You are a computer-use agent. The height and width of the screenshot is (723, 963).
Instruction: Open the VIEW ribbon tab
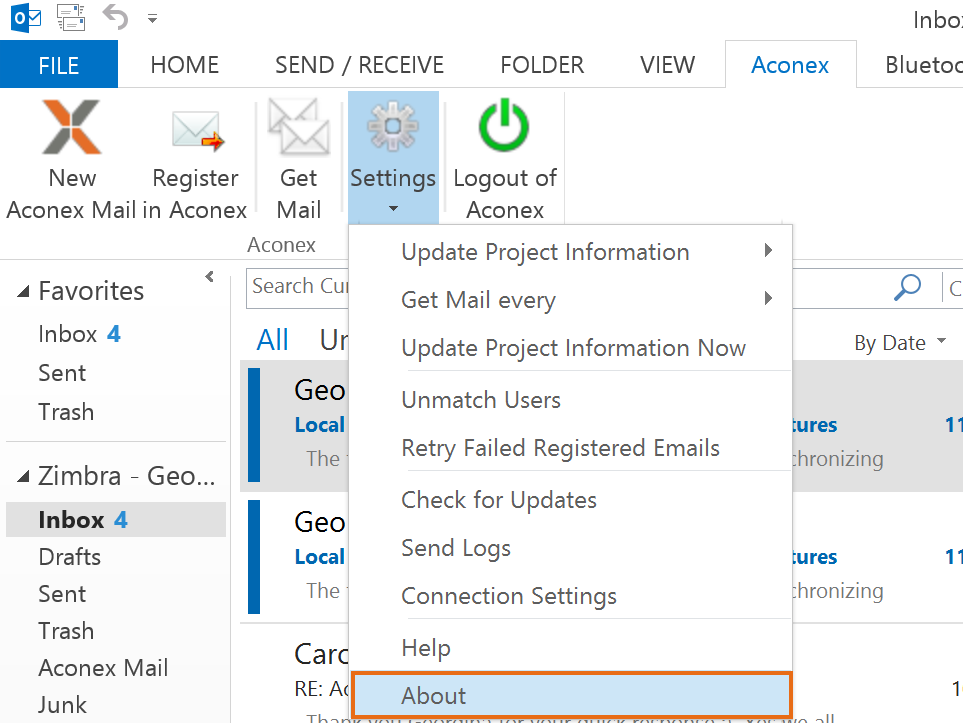coord(667,64)
